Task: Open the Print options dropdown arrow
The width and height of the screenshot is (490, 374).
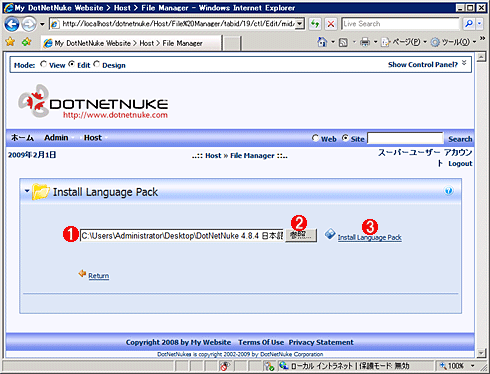Action: tap(375, 42)
